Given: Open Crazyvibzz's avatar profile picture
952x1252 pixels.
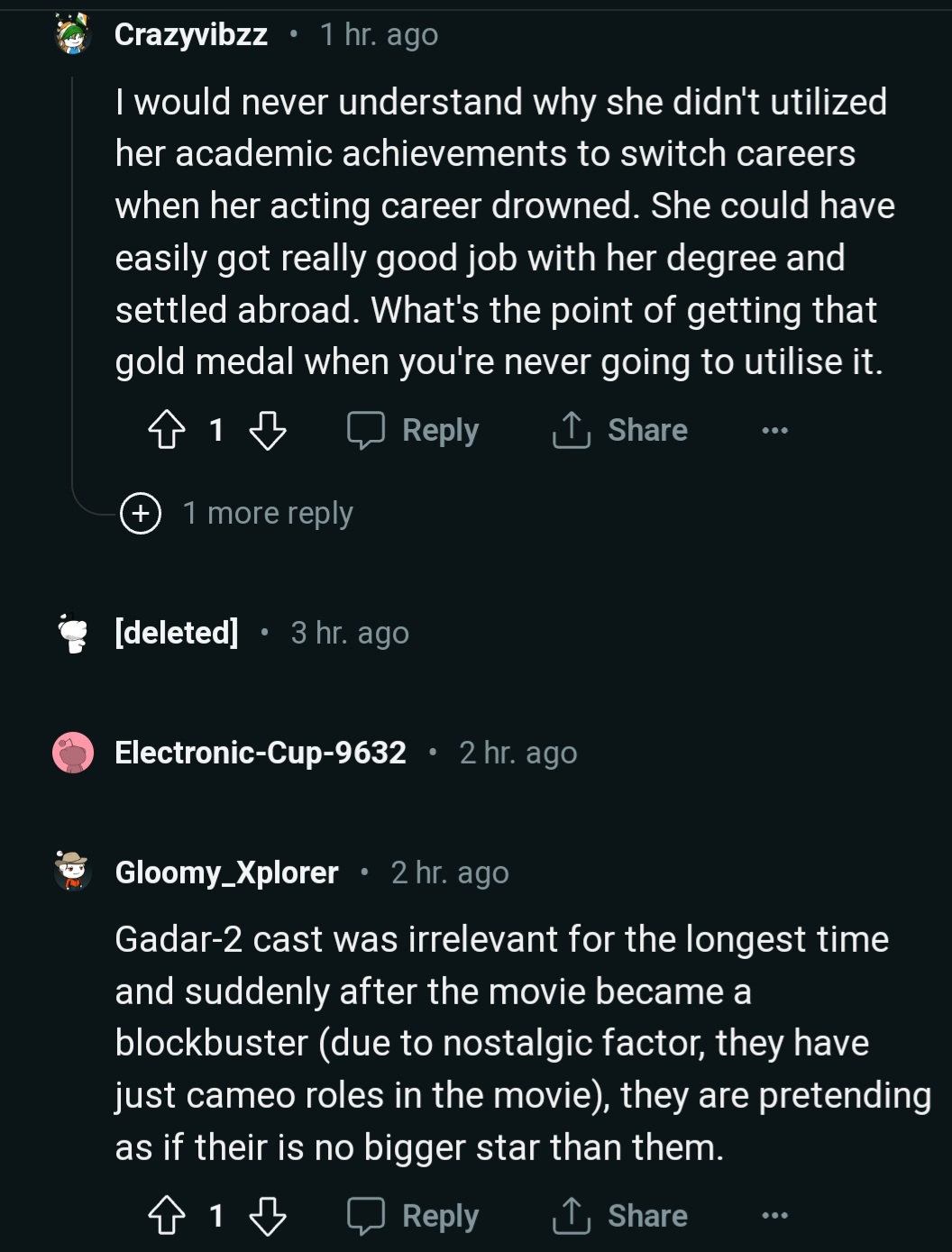Looking at the screenshot, I should (x=73, y=35).
